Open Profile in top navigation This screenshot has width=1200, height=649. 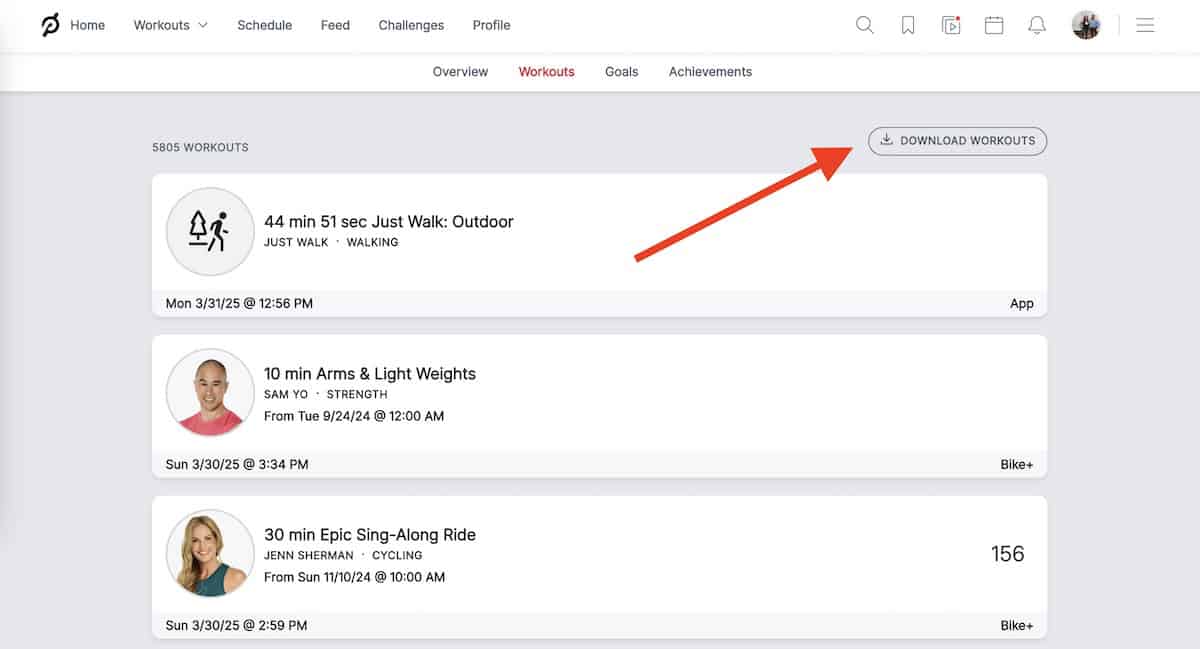click(x=491, y=25)
